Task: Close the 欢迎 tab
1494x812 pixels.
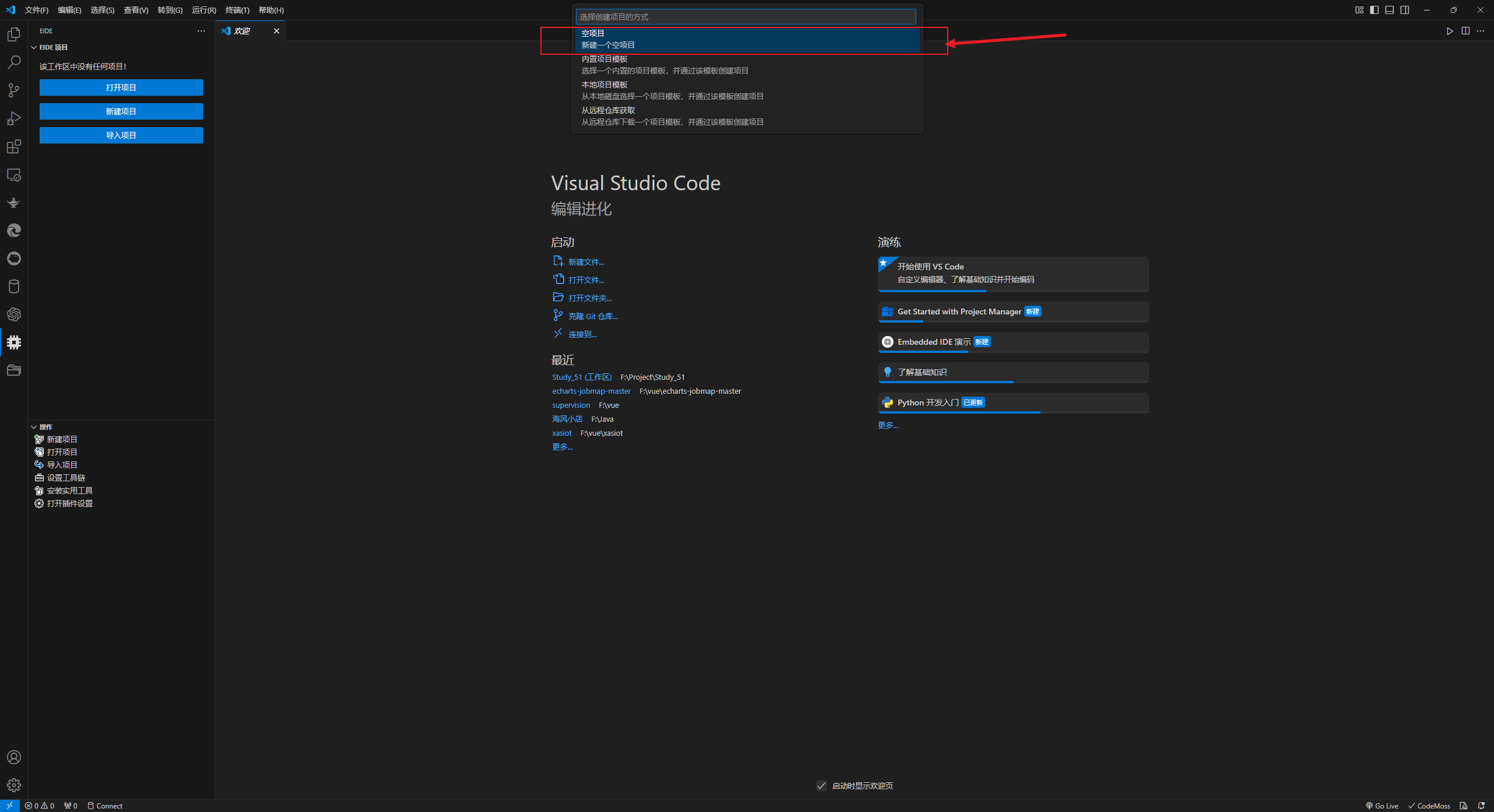Action: coord(277,31)
